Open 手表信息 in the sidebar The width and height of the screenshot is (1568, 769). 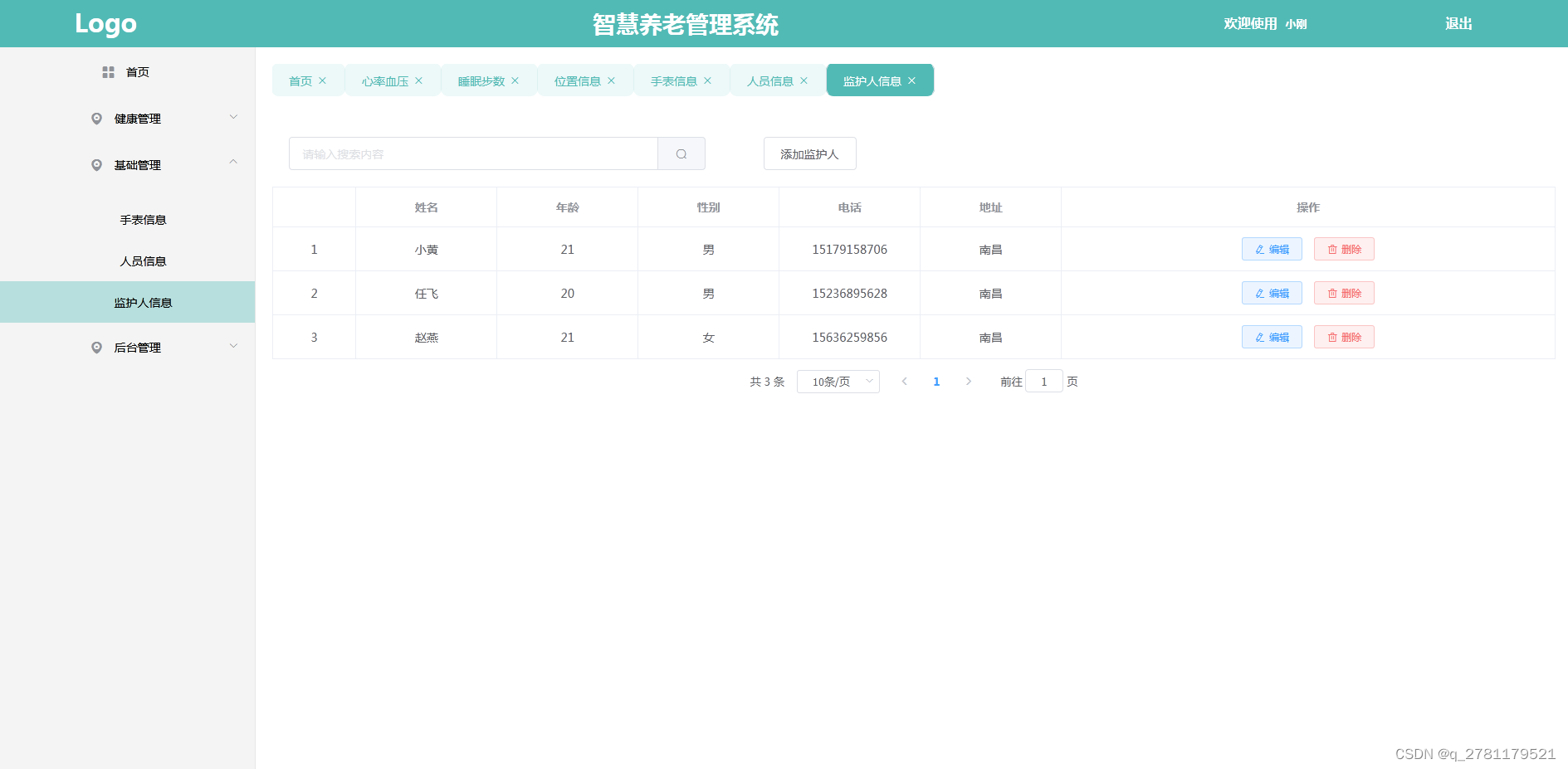point(128,220)
